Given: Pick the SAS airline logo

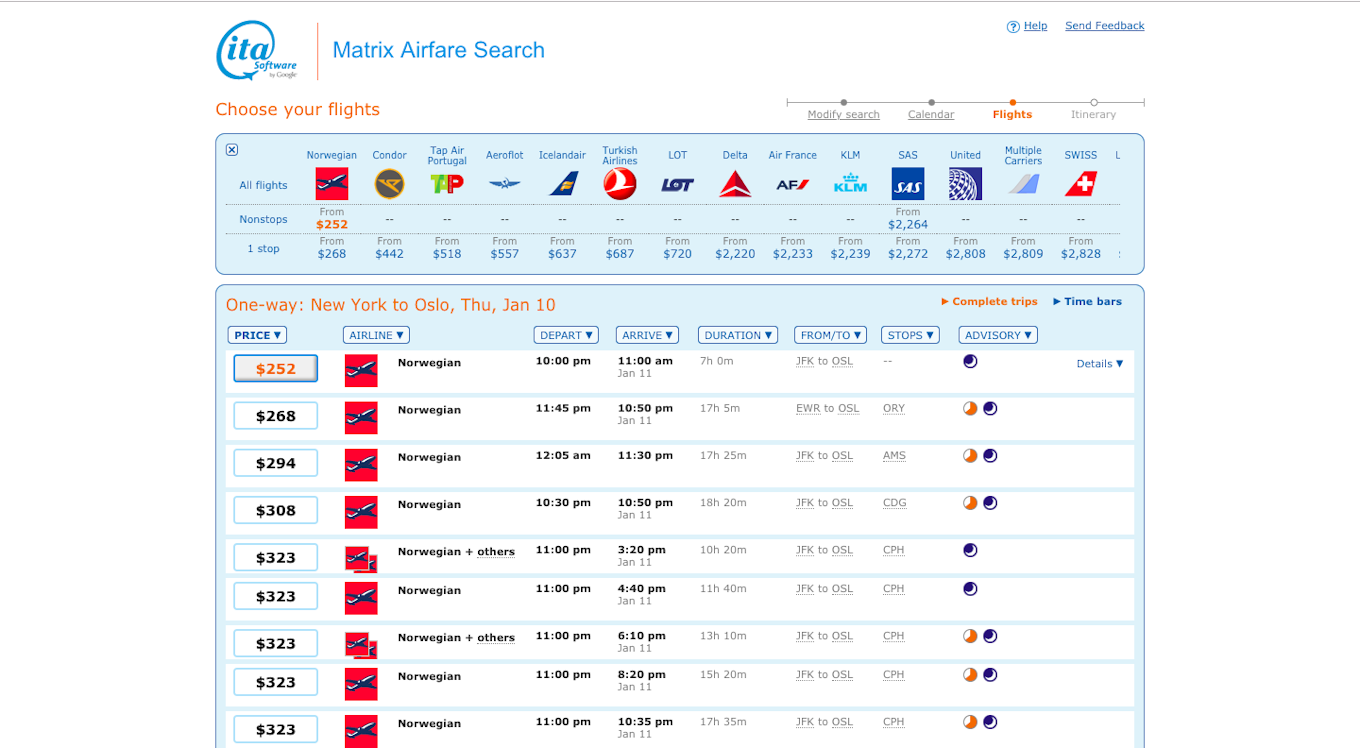Looking at the screenshot, I should 908,184.
